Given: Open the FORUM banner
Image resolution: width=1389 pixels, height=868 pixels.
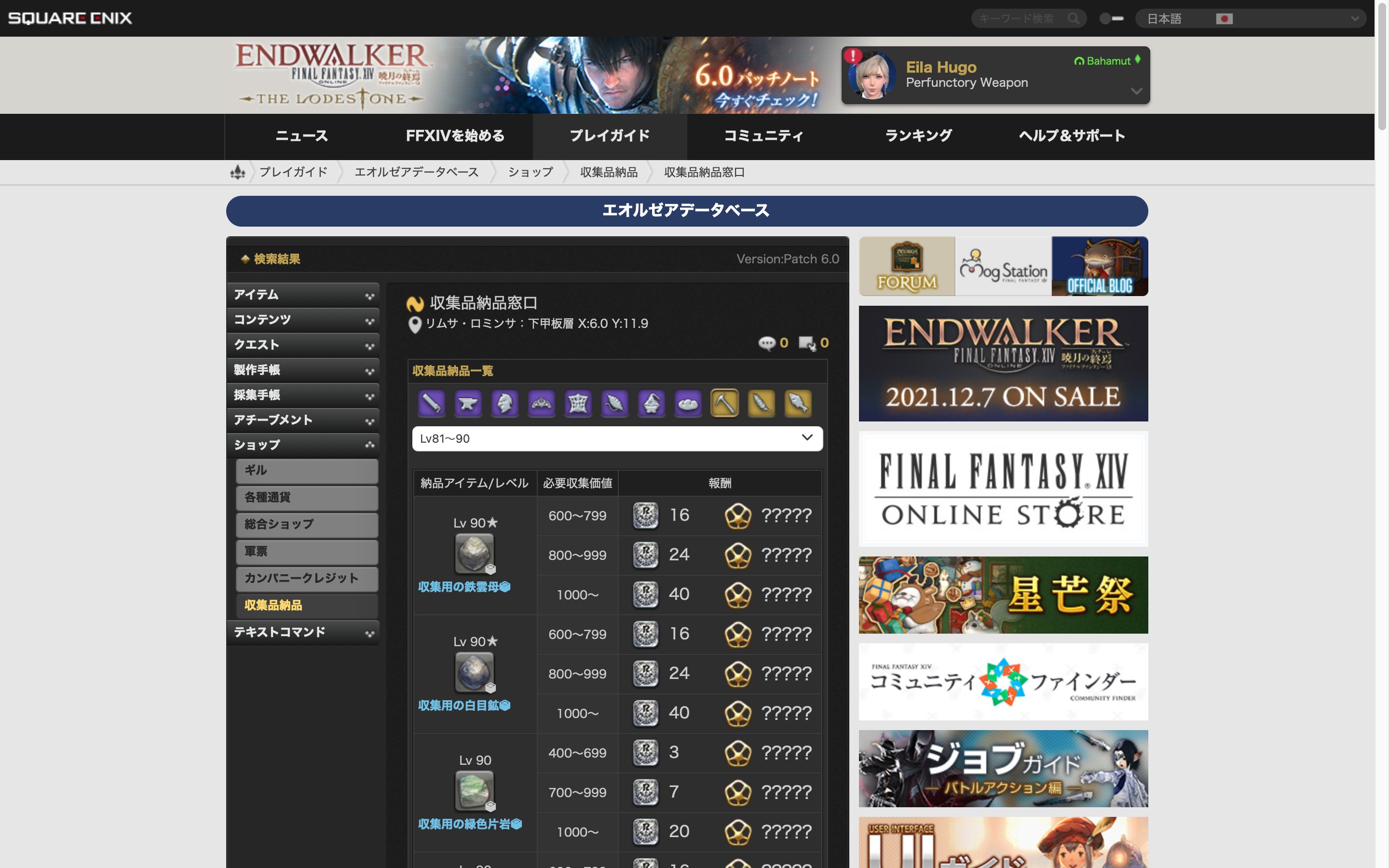Looking at the screenshot, I should pos(907,266).
